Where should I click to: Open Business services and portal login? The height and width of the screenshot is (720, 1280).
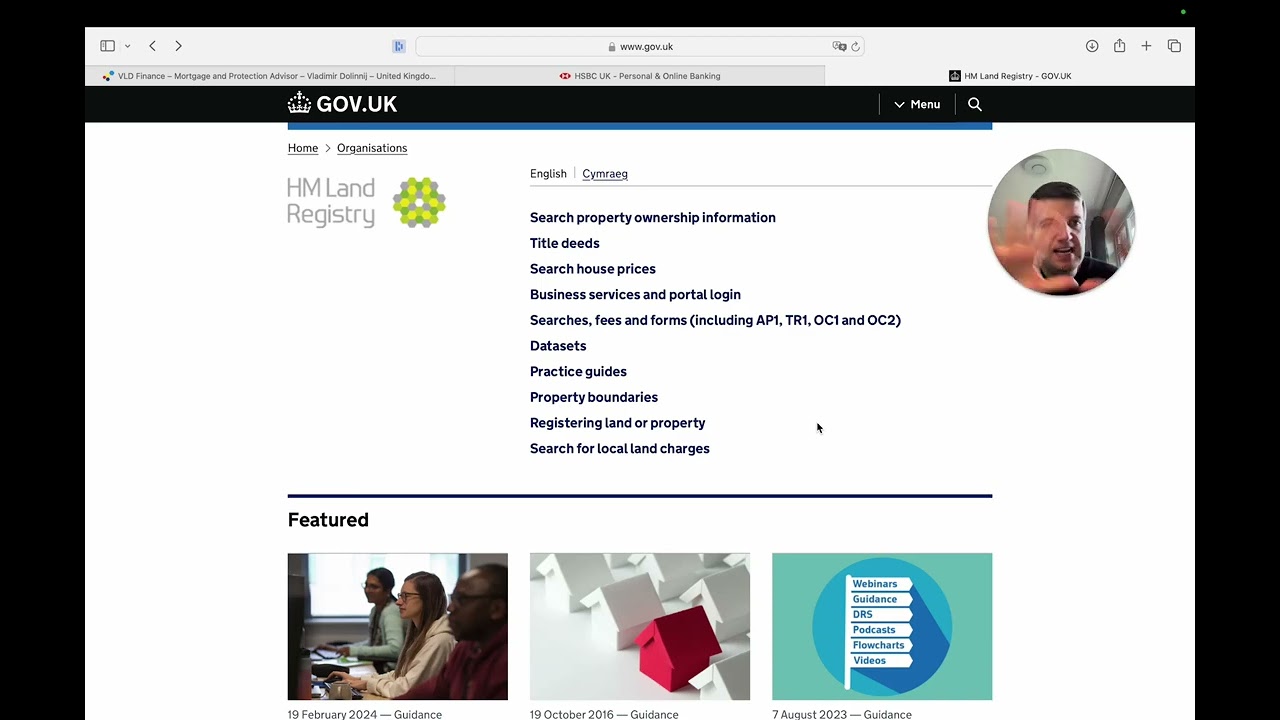point(635,294)
